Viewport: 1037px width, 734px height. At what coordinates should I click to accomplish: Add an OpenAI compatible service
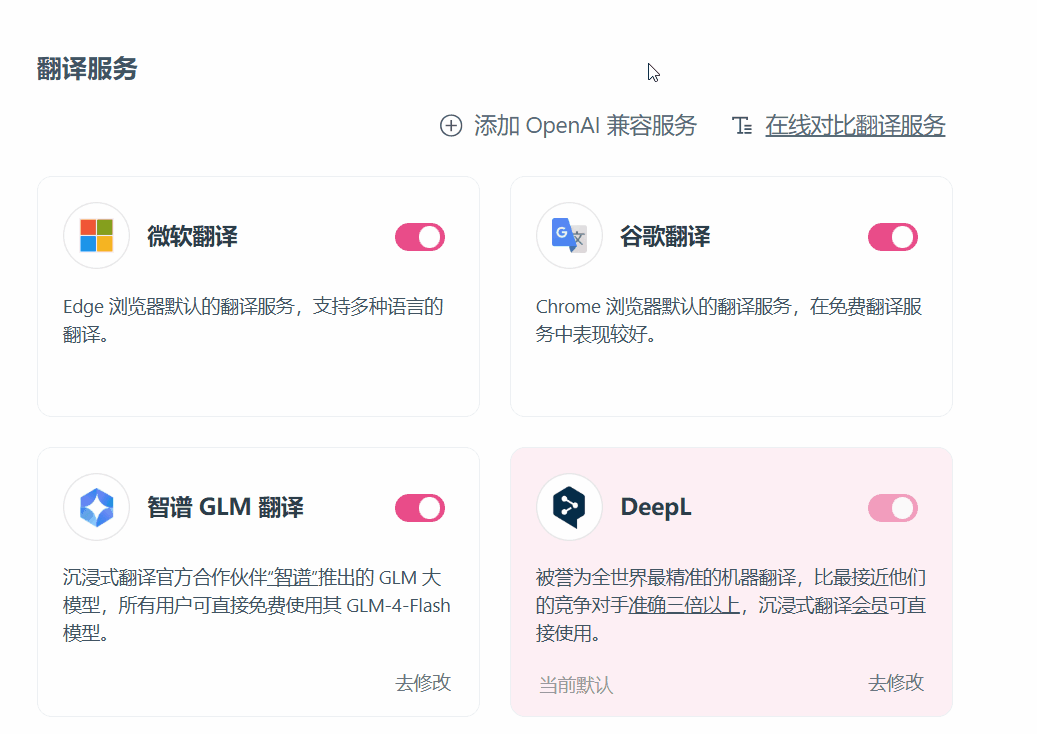[x=568, y=126]
